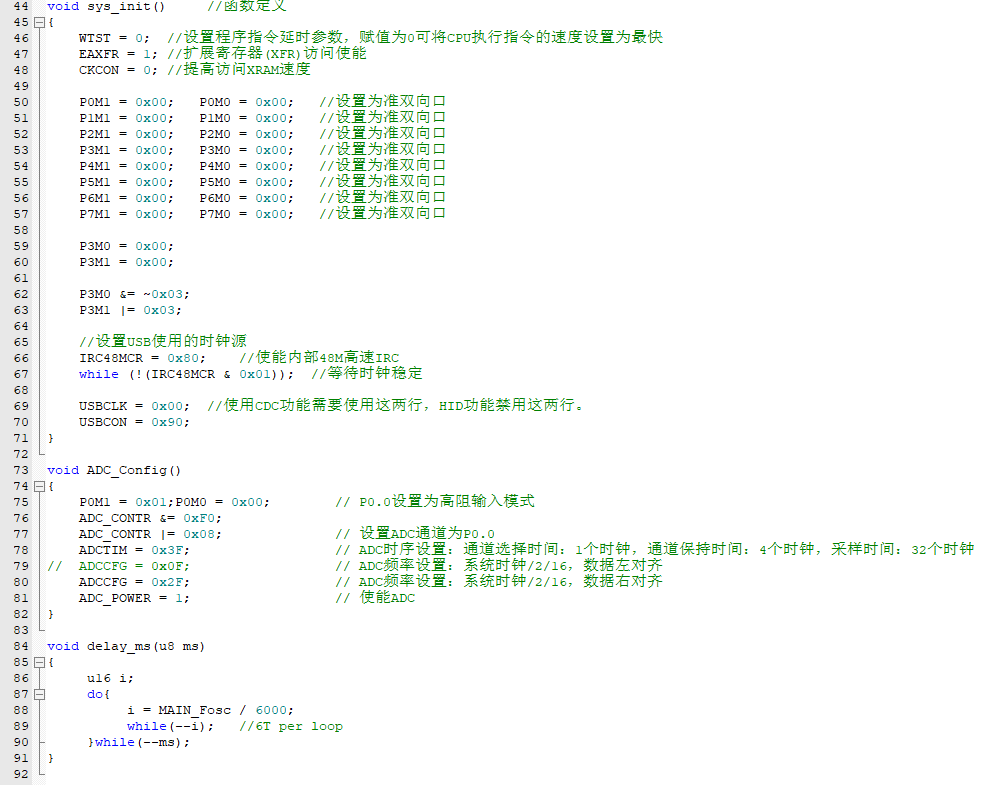Screen dimensions: 986x785
Task: Click 'ADC_CONTR |= 0x08;' statement
Action: tap(150, 535)
